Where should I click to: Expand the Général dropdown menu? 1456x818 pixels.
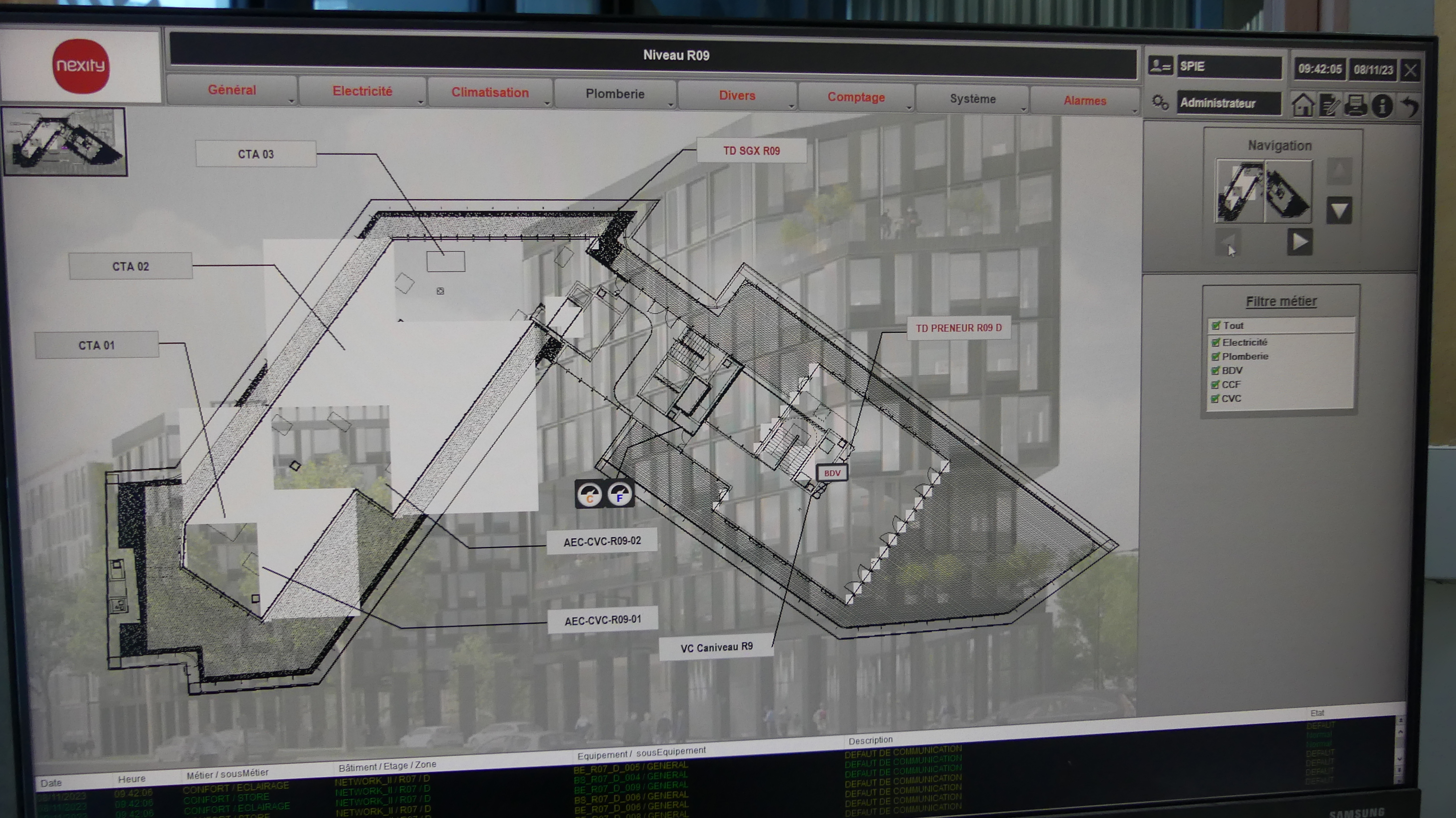click(x=232, y=90)
